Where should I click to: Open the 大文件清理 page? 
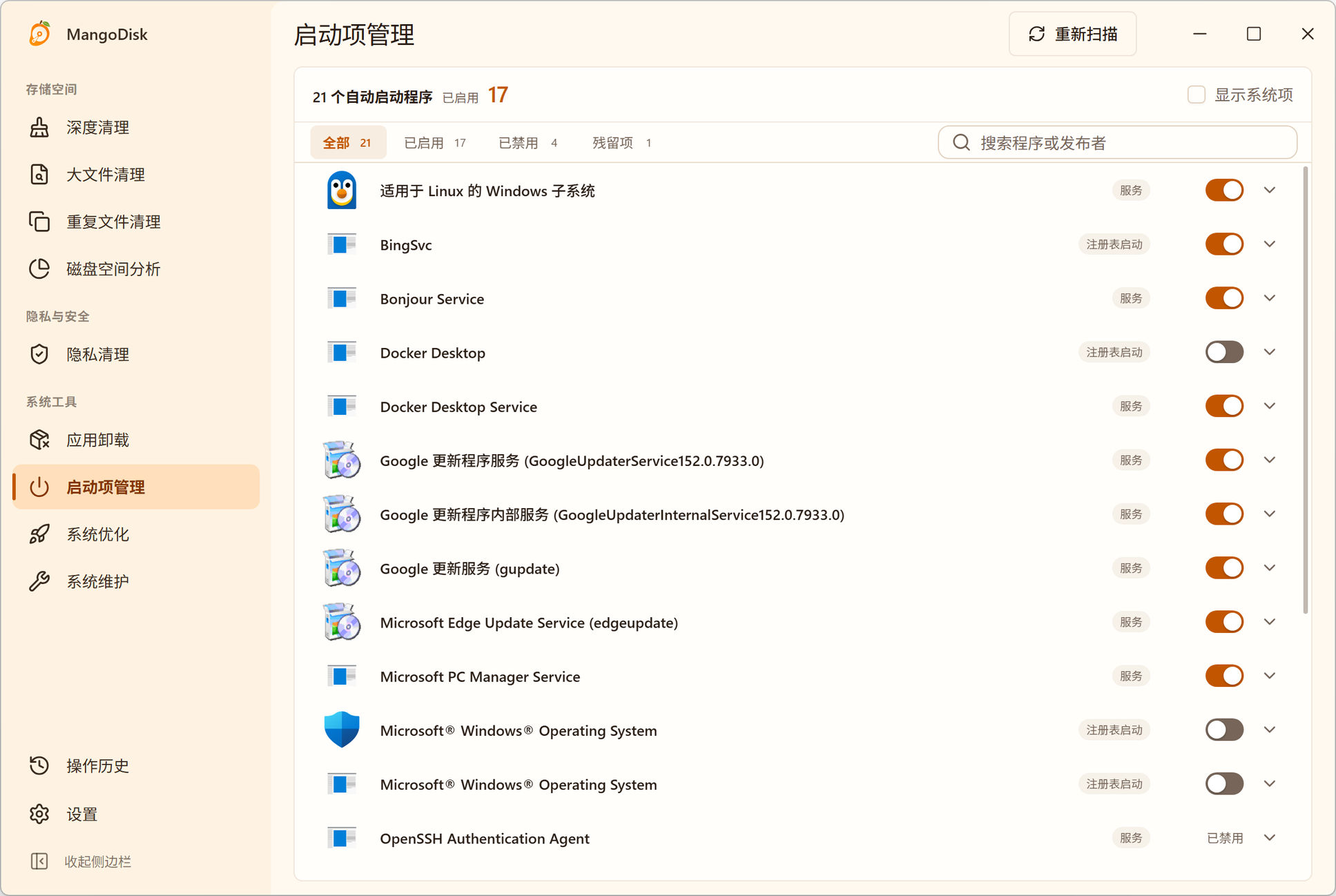click(x=136, y=175)
